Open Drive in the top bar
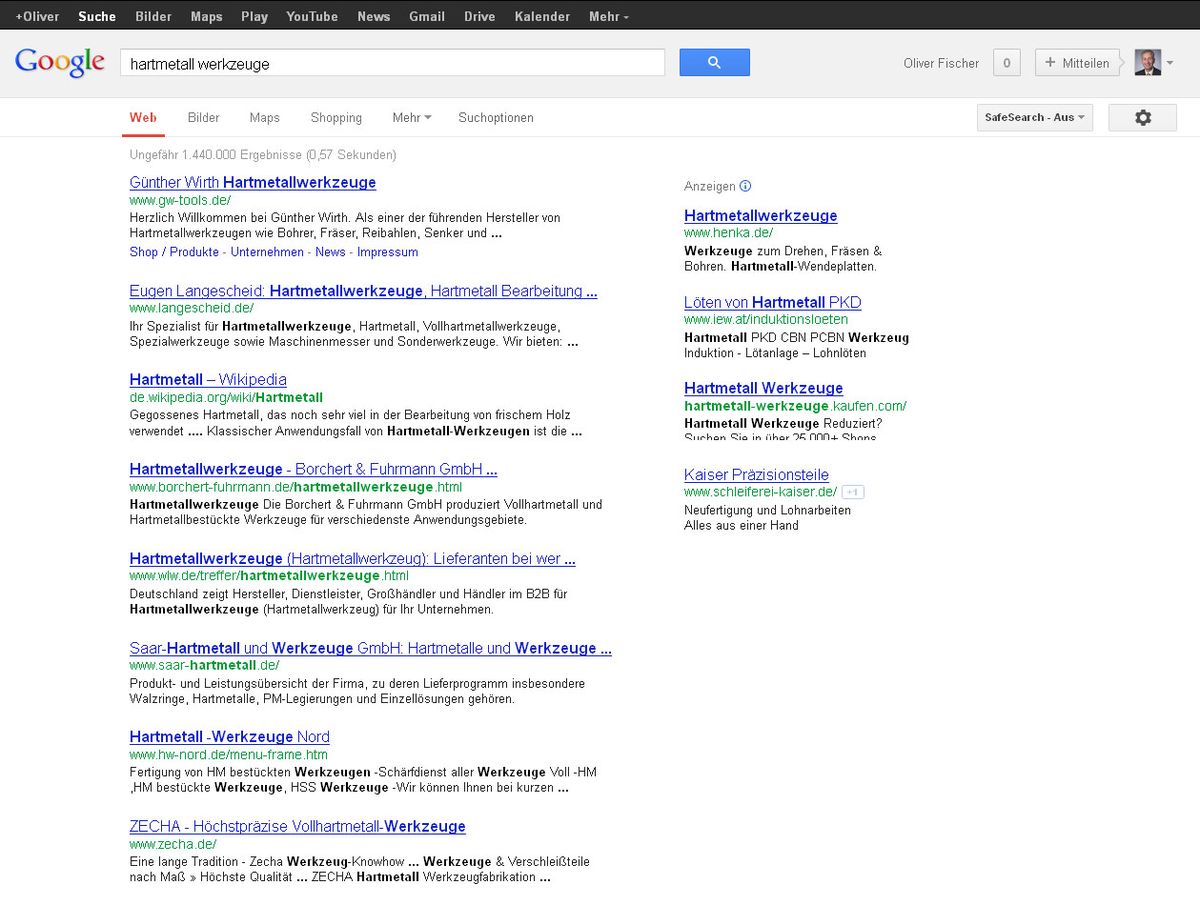 click(x=480, y=16)
